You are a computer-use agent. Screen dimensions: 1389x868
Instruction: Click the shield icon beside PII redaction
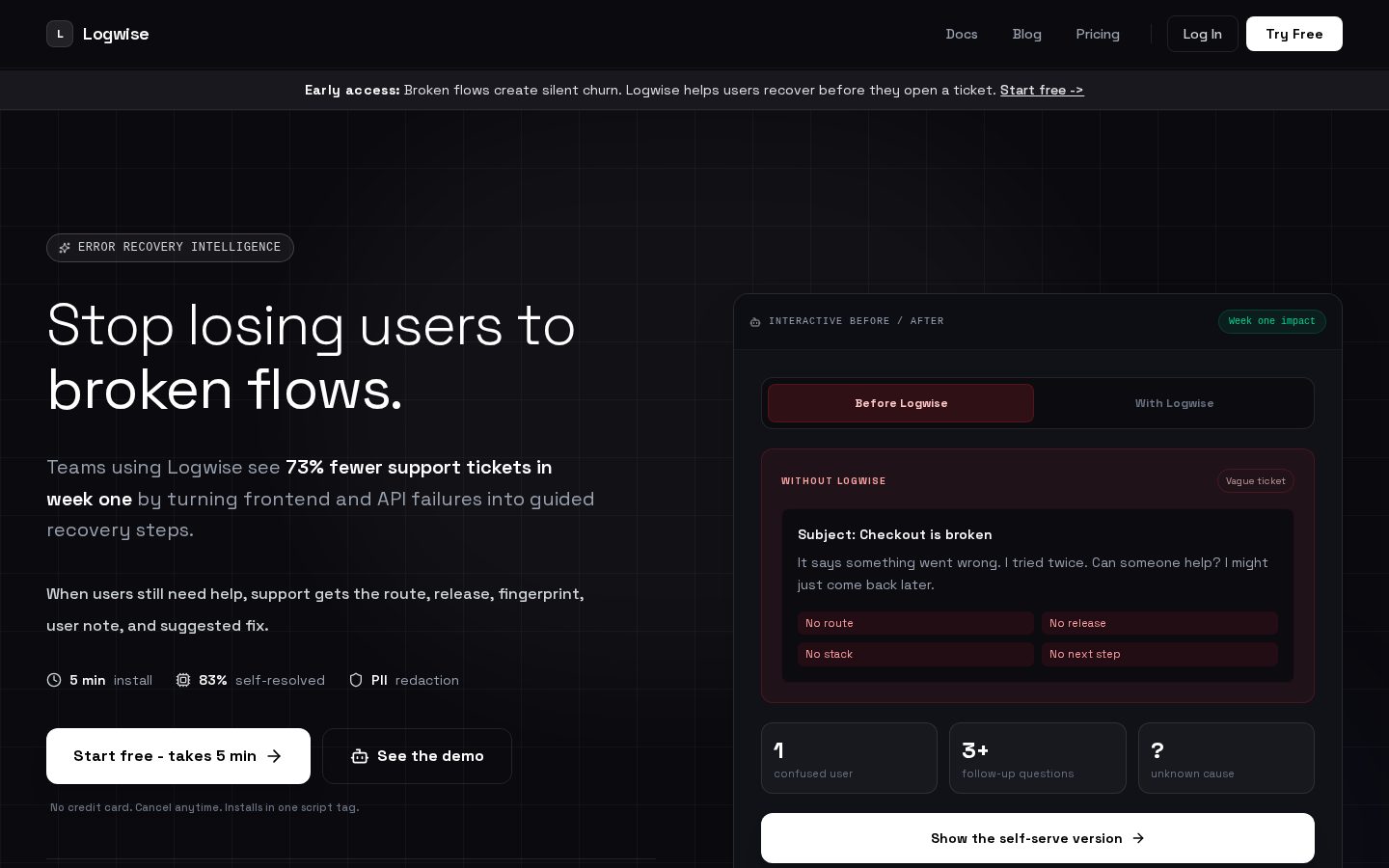[356, 680]
